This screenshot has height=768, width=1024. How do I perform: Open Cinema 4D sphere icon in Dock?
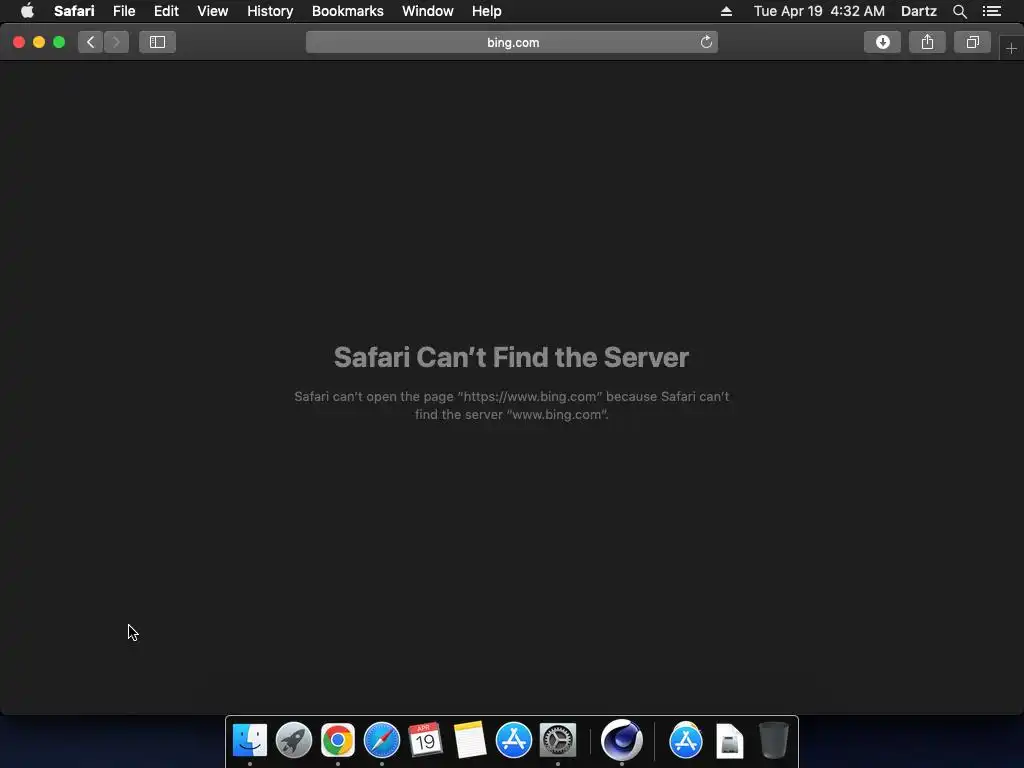(x=622, y=740)
